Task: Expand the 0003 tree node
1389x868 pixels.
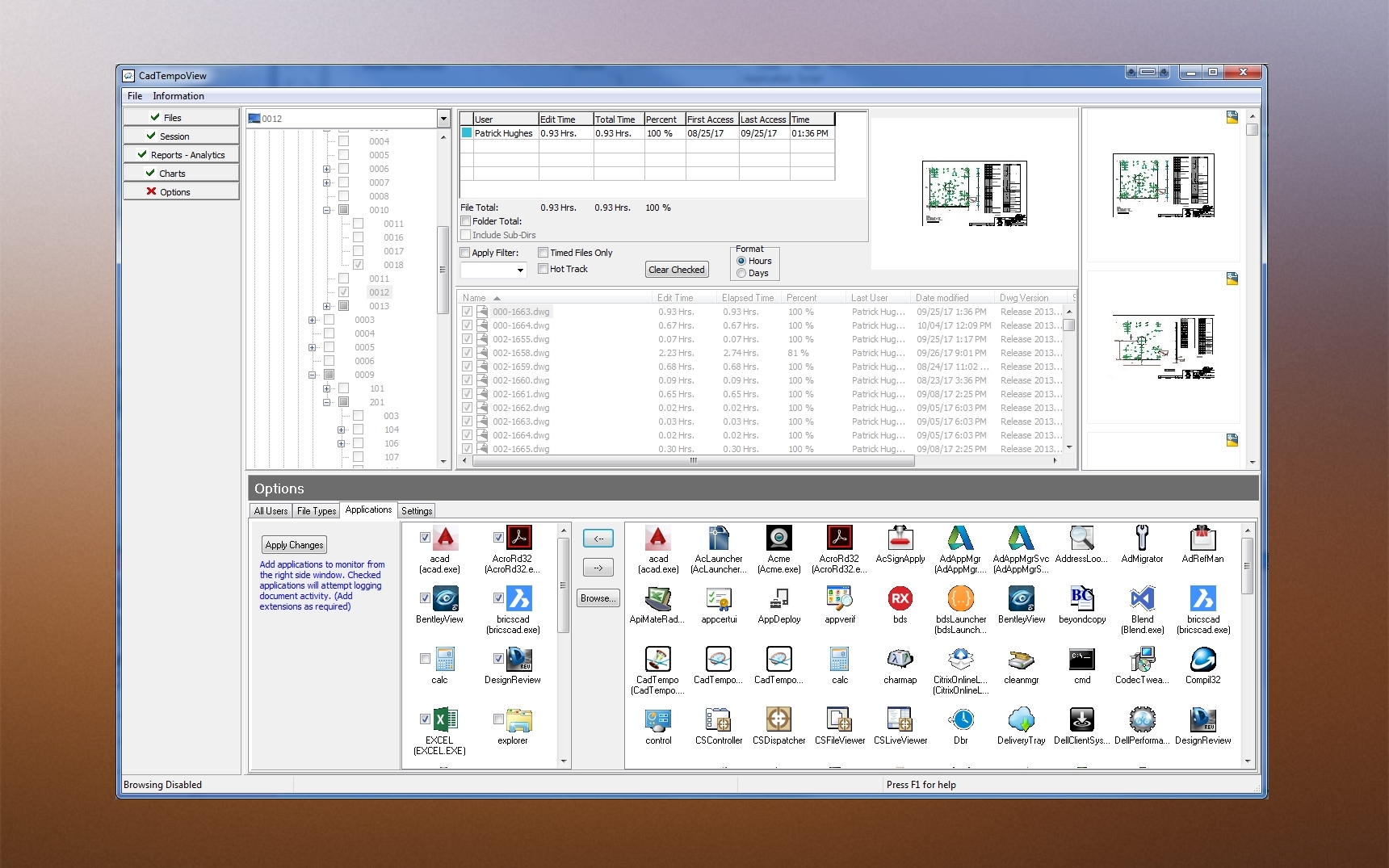Action: tap(312, 320)
